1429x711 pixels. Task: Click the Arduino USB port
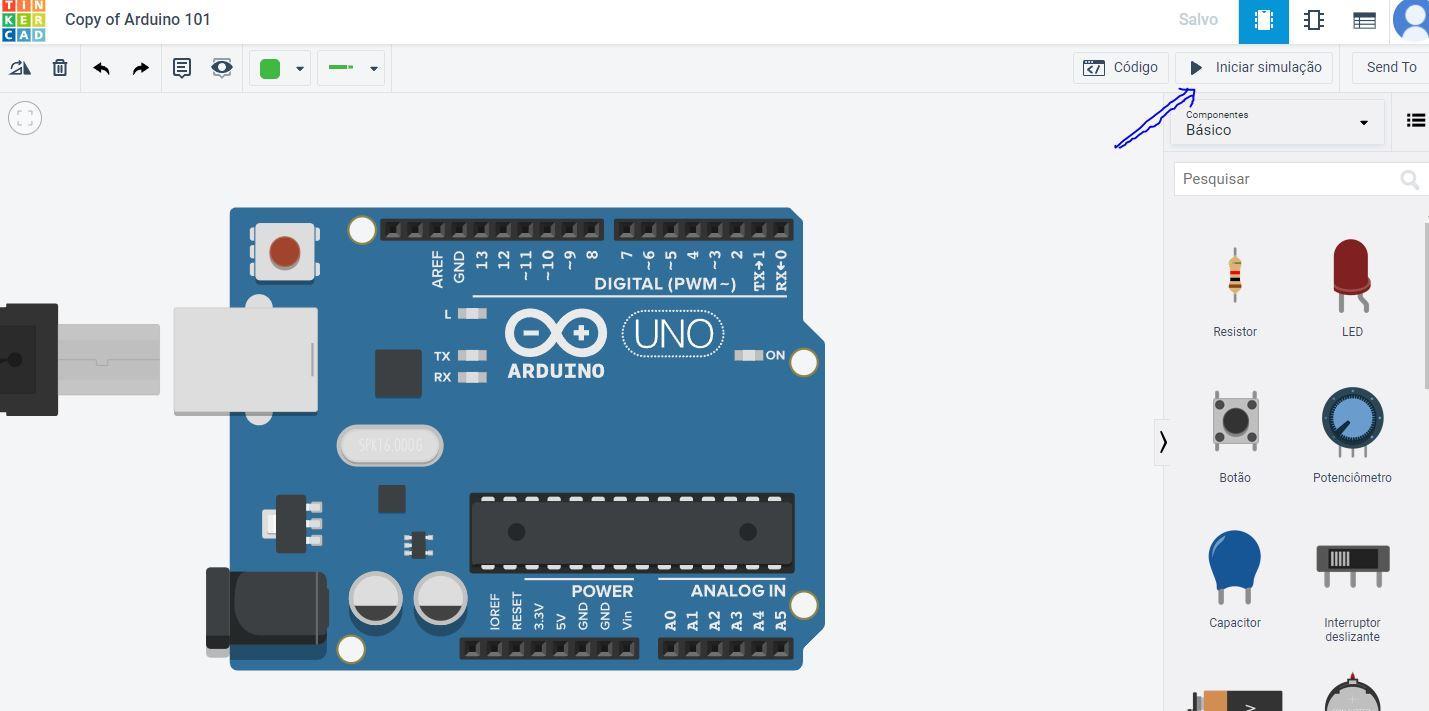[x=246, y=361]
